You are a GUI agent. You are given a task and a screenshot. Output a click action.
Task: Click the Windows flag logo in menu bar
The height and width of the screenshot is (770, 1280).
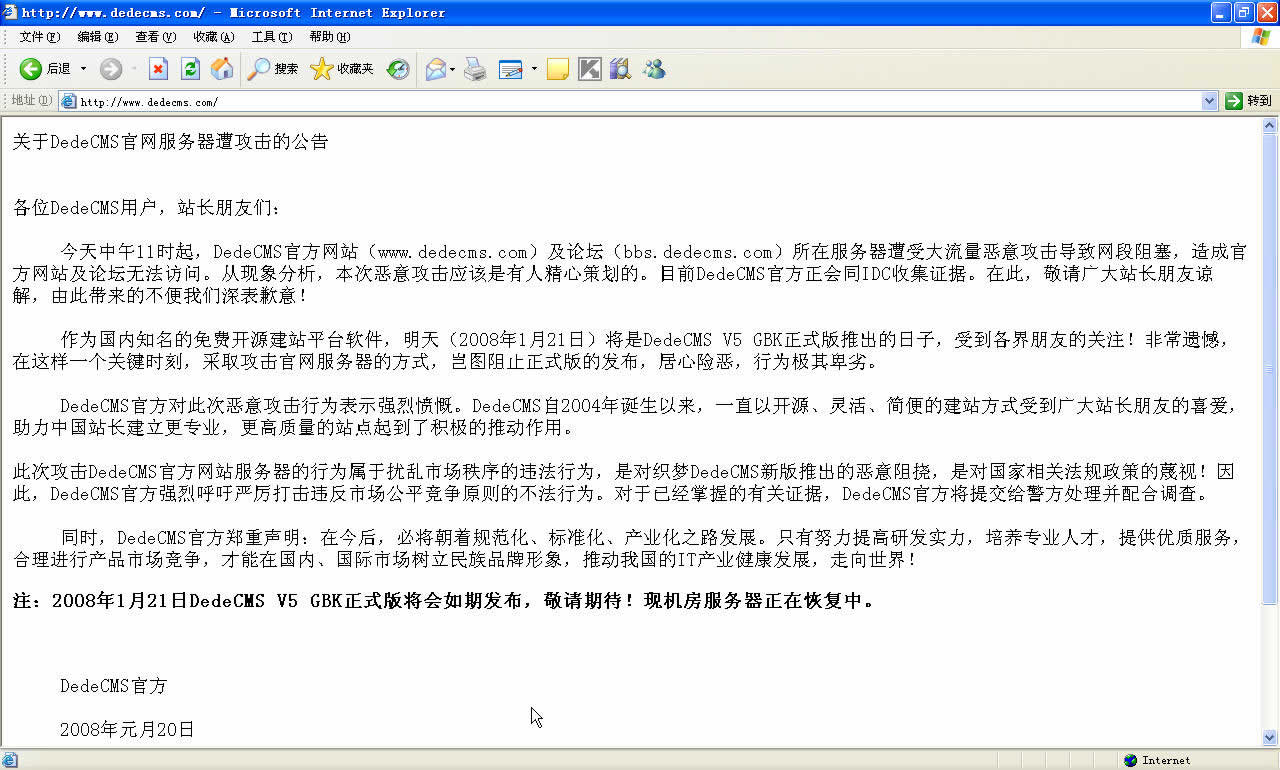pos(1261,37)
